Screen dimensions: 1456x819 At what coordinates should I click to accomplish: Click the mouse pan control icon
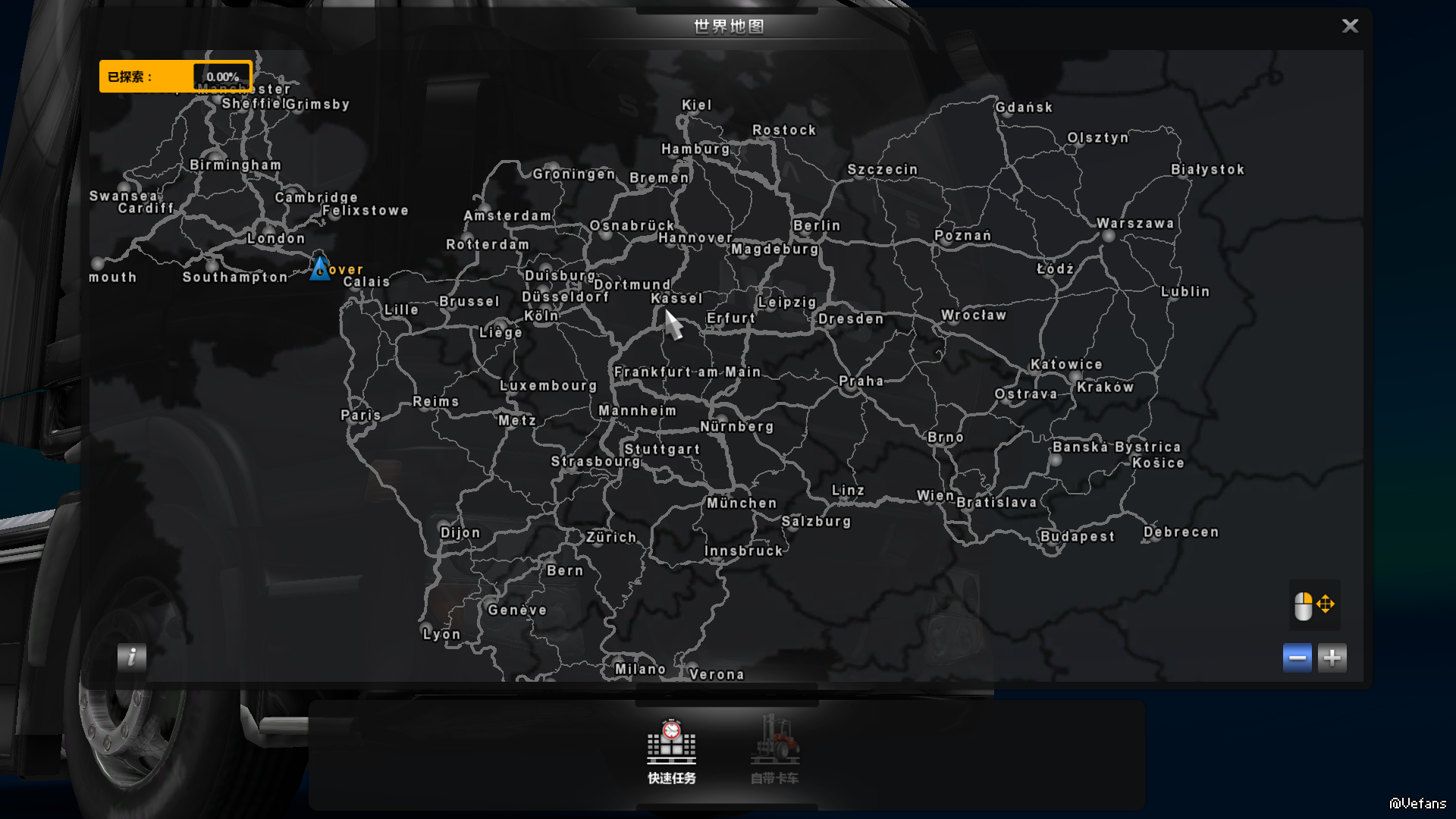coord(1313,605)
